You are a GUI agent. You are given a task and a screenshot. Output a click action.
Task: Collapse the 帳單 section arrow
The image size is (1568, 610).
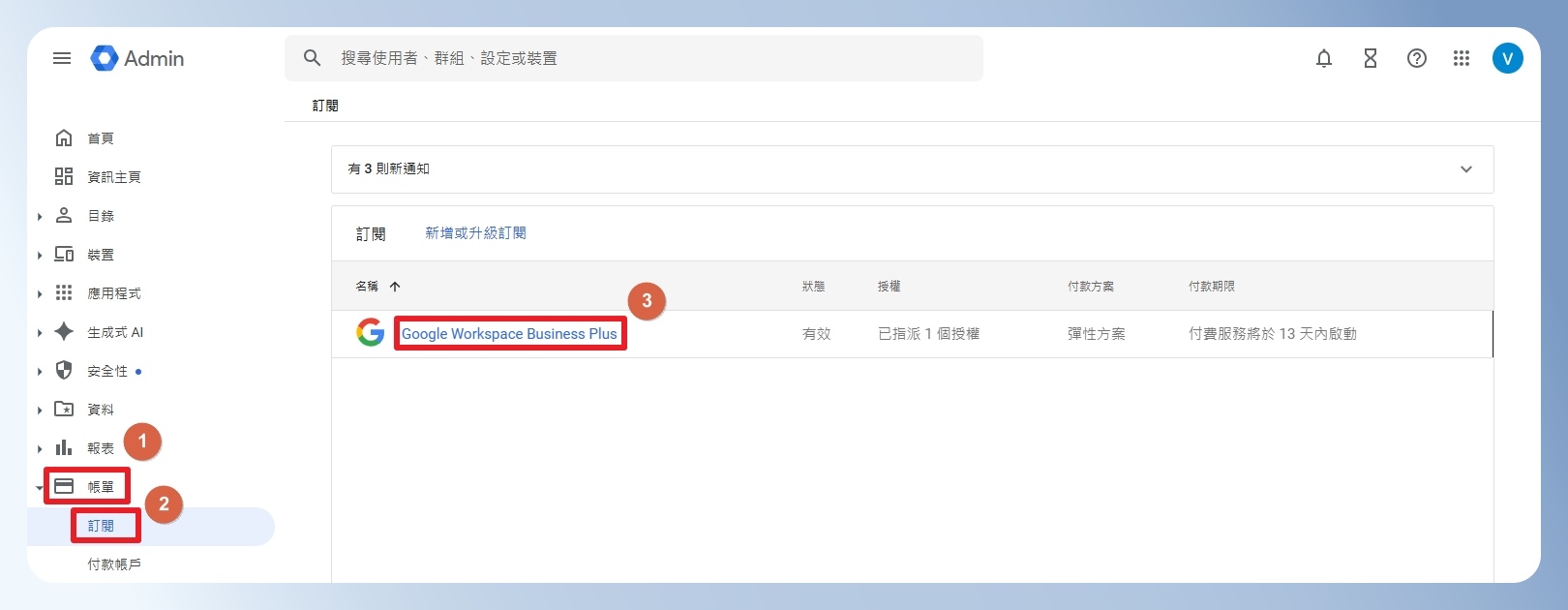40,487
